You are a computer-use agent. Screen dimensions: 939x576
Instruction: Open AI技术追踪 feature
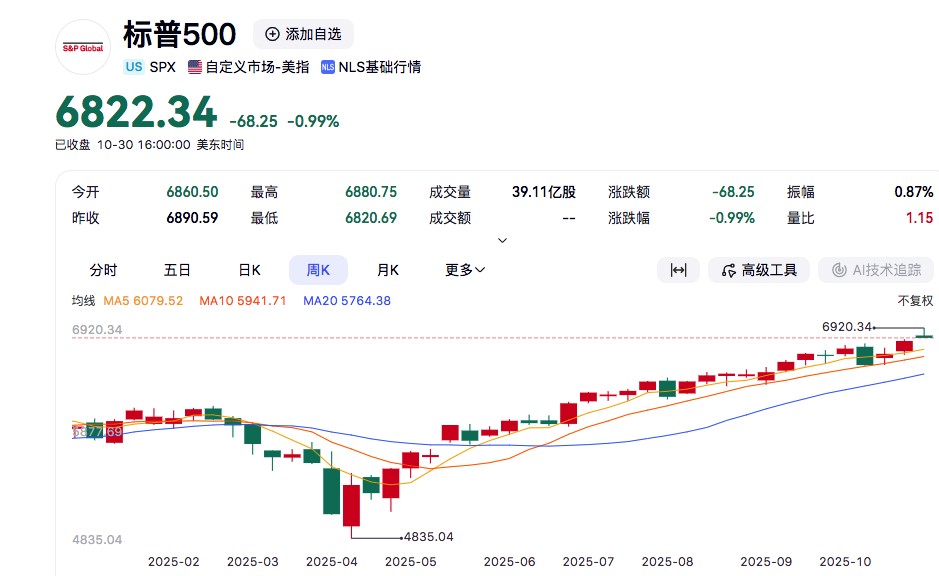tap(876, 270)
